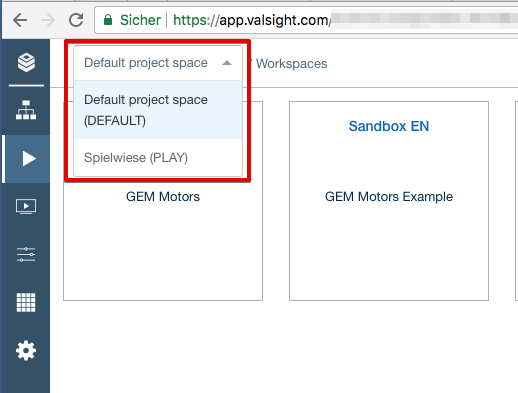The width and height of the screenshot is (518, 393).
Task: Select the play triangle sidebar icon
Action: (29, 158)
